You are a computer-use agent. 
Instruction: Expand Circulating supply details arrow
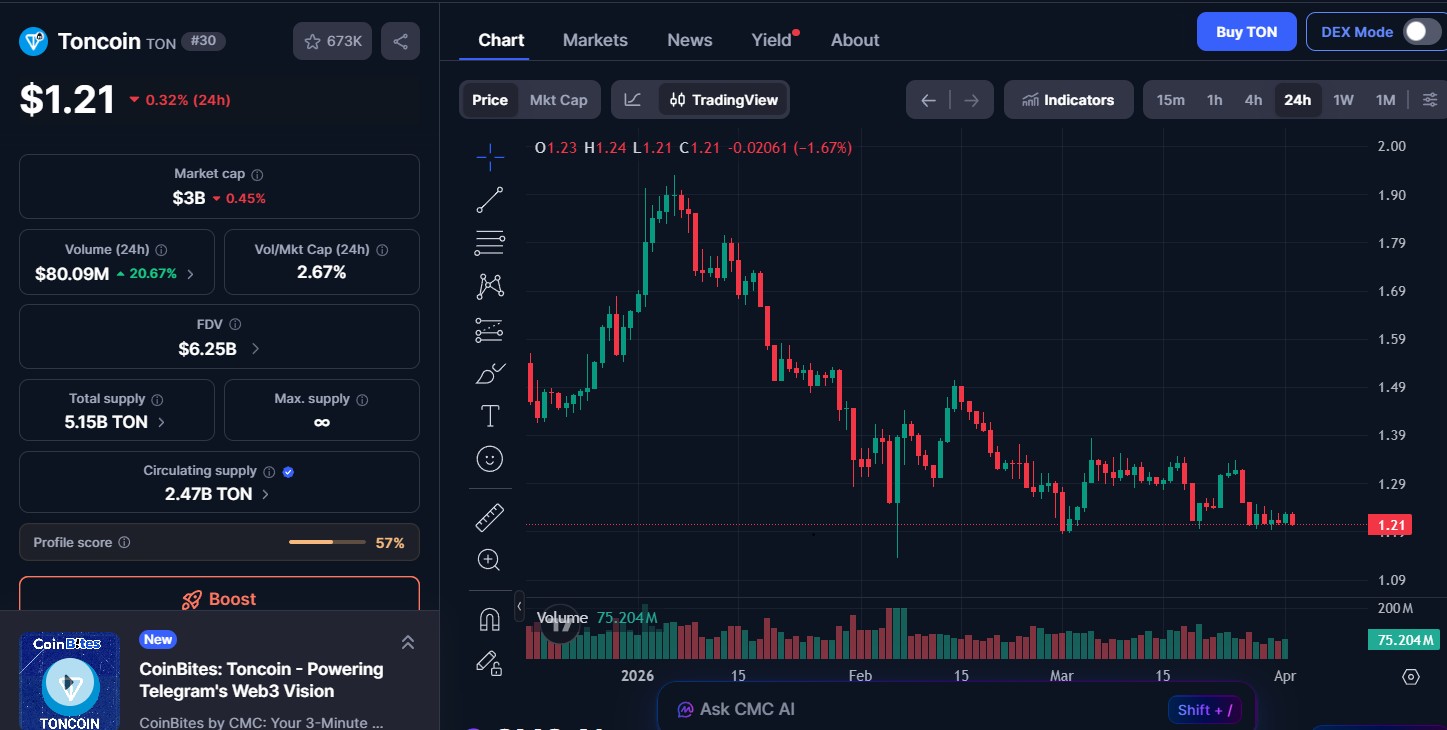(266, 494)
